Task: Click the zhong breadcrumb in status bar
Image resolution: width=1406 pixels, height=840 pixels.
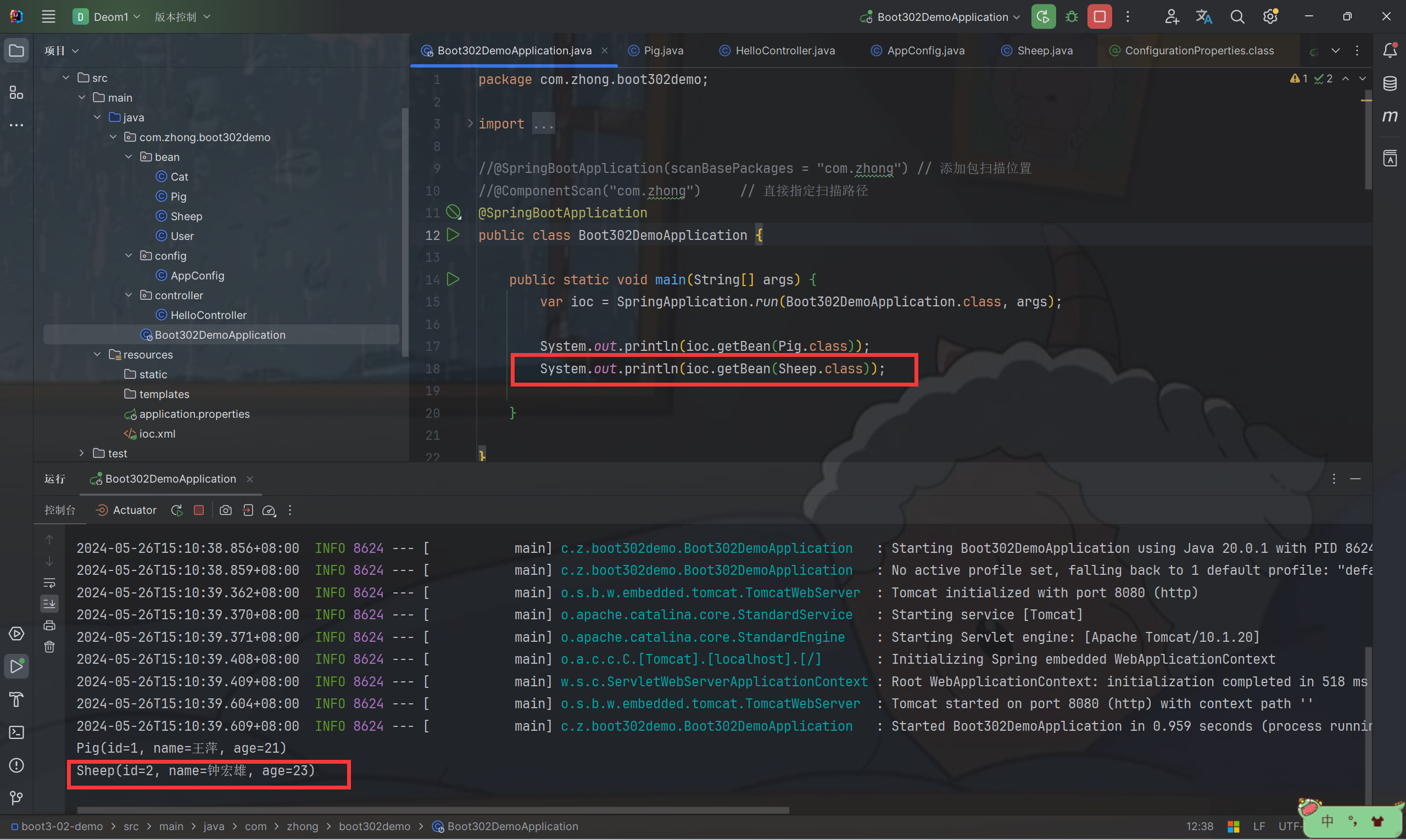Action: (302, 826)
